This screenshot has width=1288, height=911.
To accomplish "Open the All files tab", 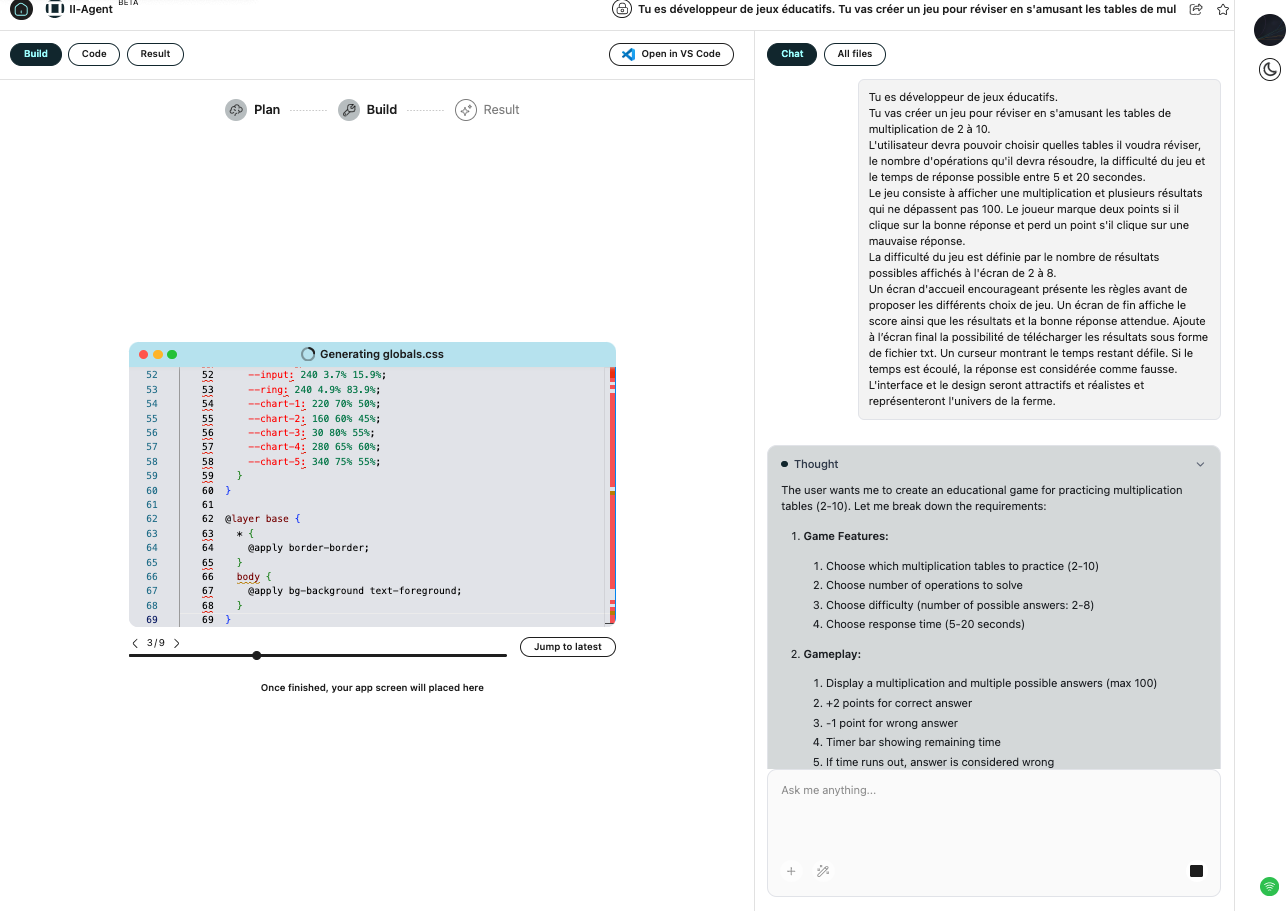I will point(854,54).
